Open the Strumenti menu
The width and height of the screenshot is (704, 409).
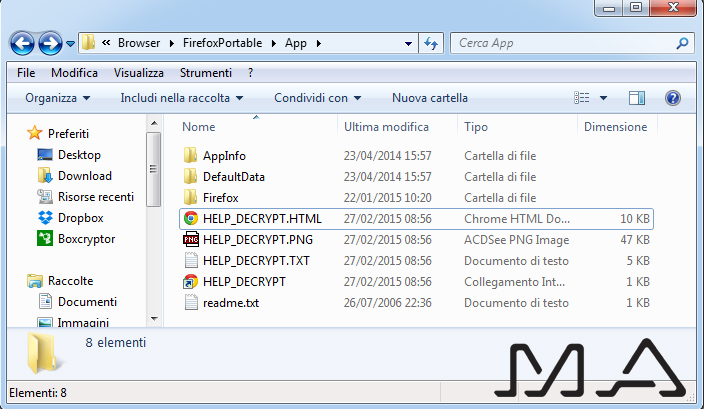click(206, 73)
